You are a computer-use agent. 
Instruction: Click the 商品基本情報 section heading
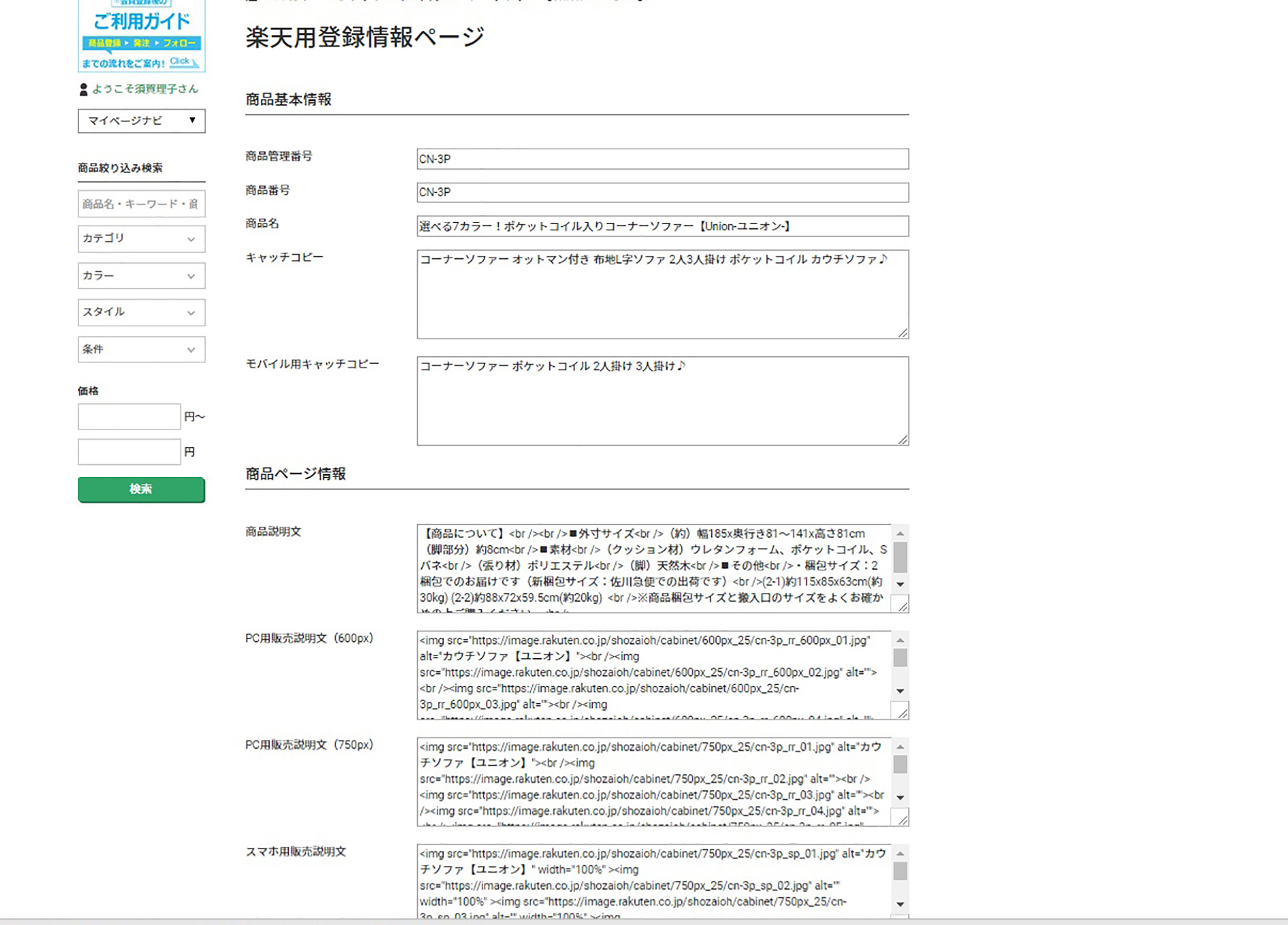coord(289,100)
